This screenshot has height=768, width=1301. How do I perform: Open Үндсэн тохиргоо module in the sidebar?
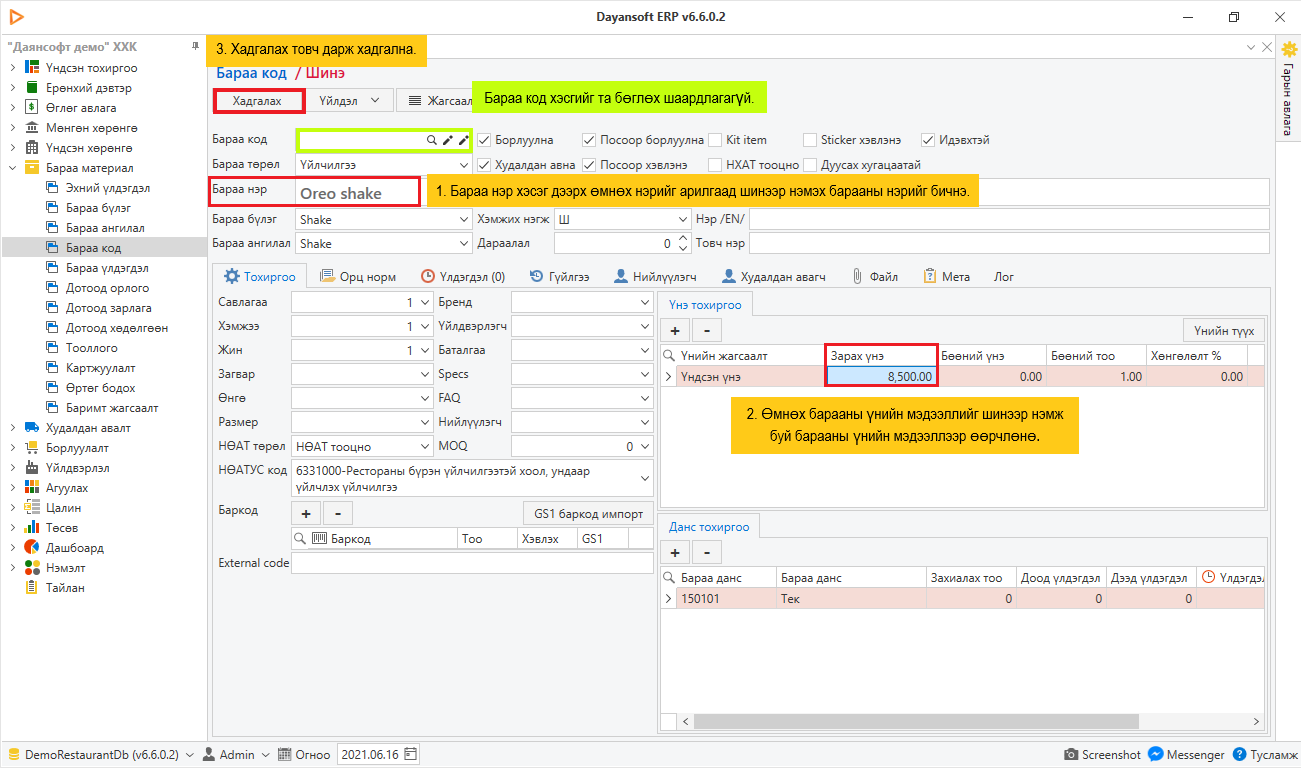coord(91,68)
